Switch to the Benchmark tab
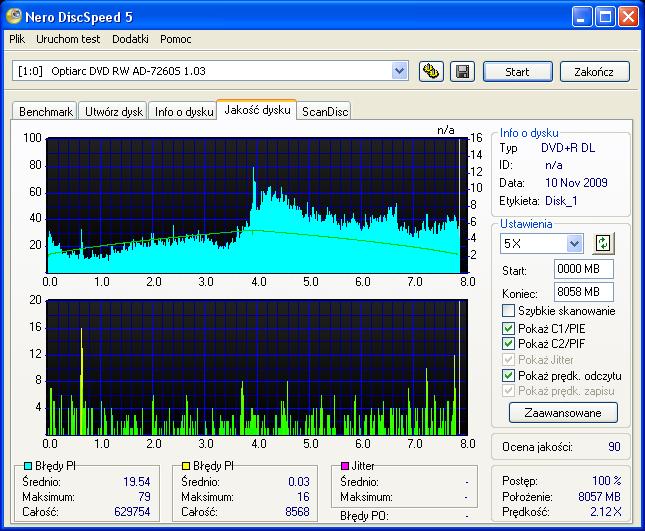Viewport: 645px width, 531px height. tap(45, 111)
